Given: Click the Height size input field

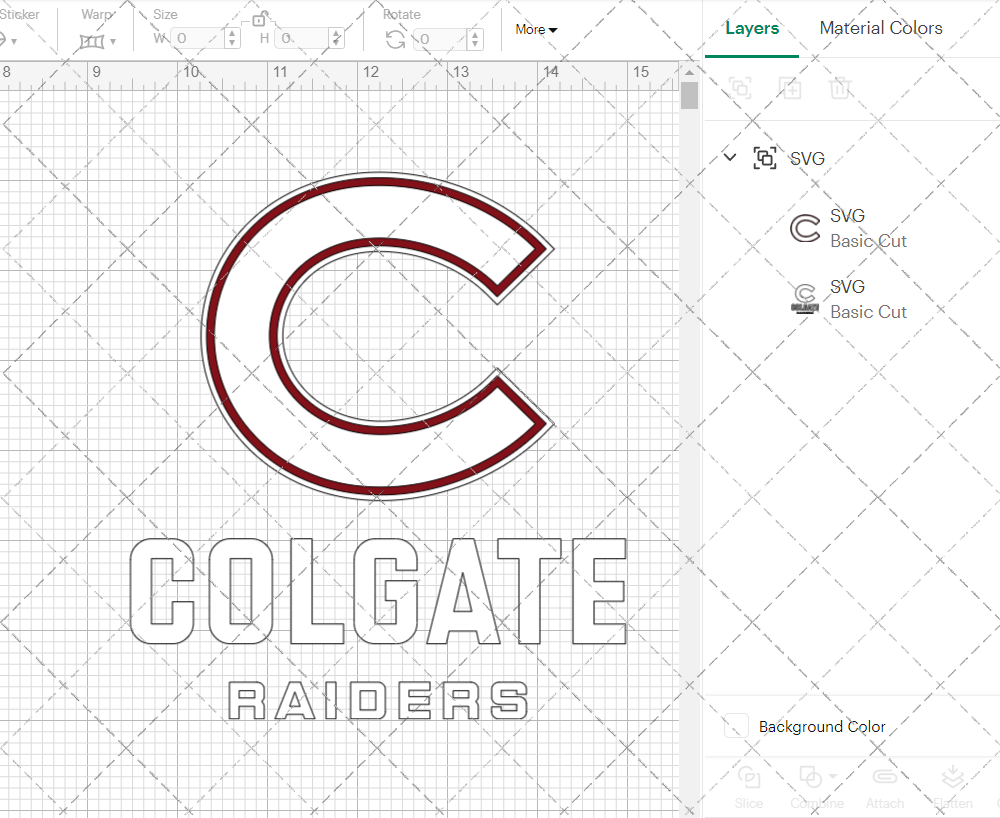Looking at the screenshot, I should coord(302,38).
